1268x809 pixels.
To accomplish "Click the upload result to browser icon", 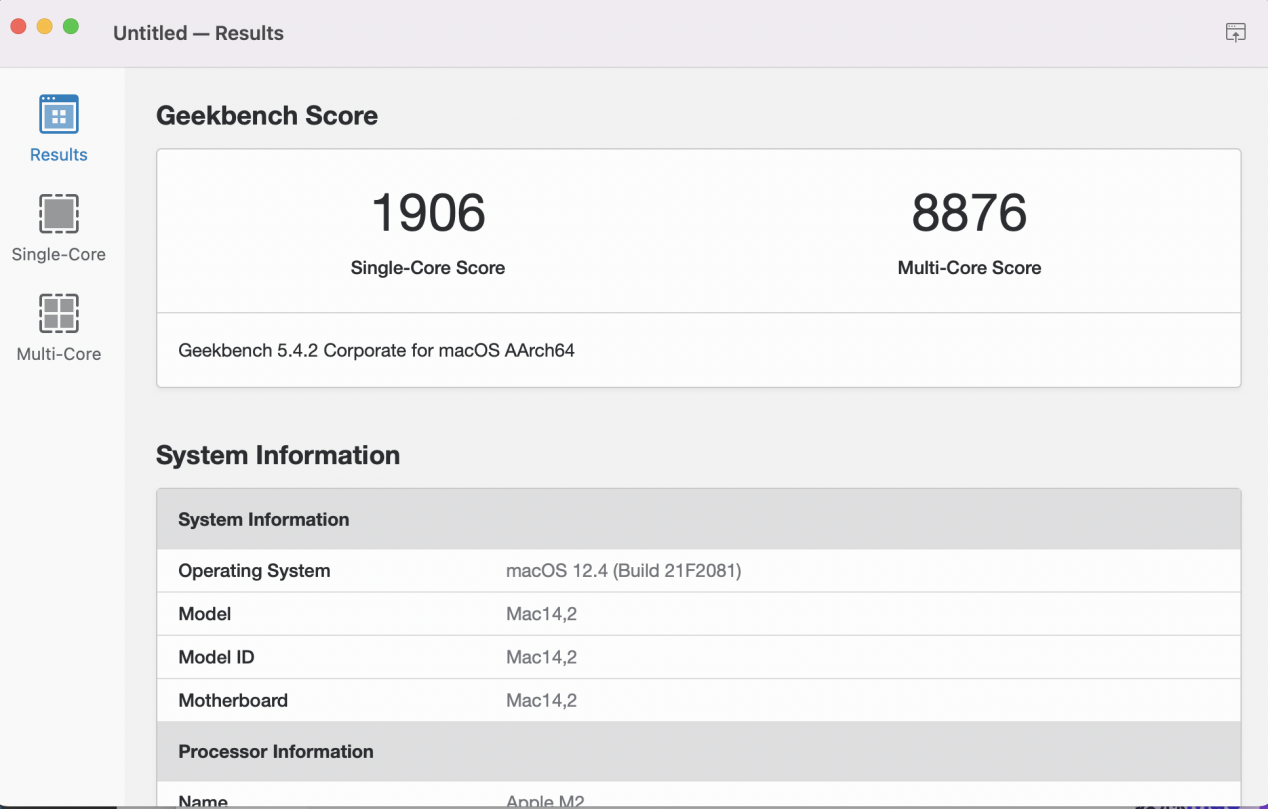I will click(1235, 32).
